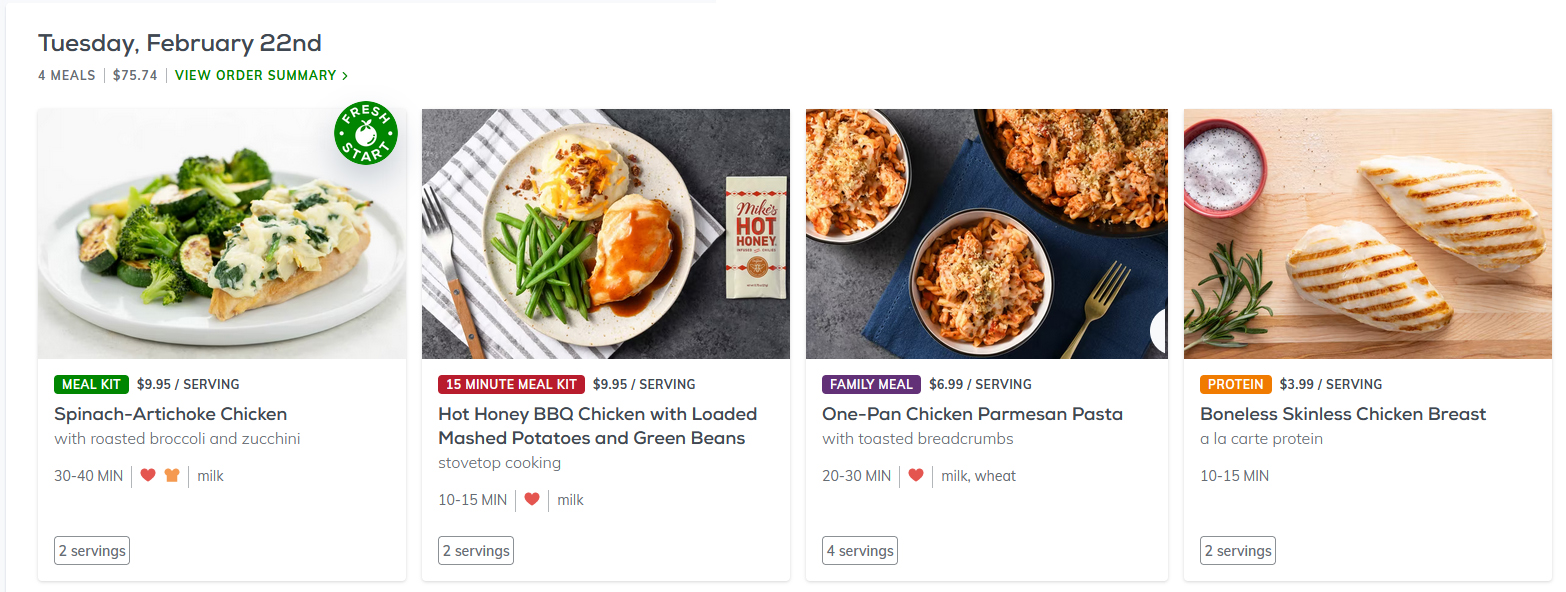
Task: Open 2 servings selector for Hot Honey BBQ Chicken
Action: (476, 551)
